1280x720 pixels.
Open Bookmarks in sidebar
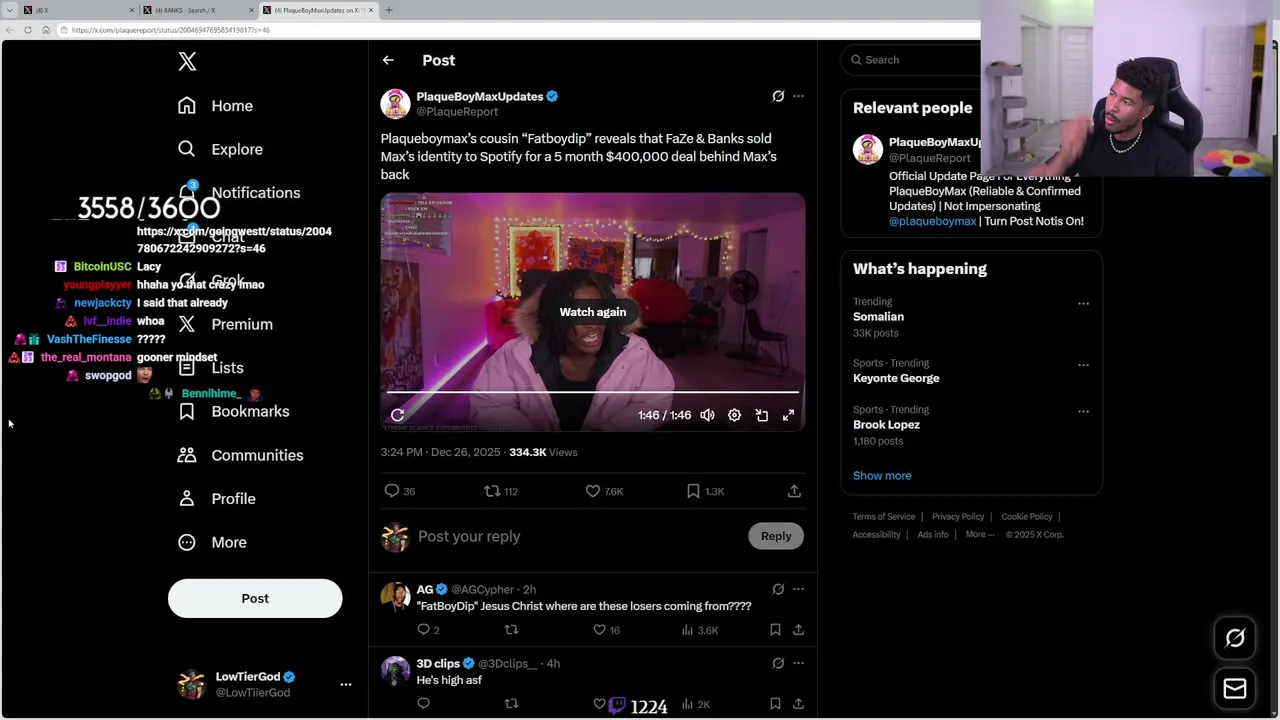coord(233,411)
